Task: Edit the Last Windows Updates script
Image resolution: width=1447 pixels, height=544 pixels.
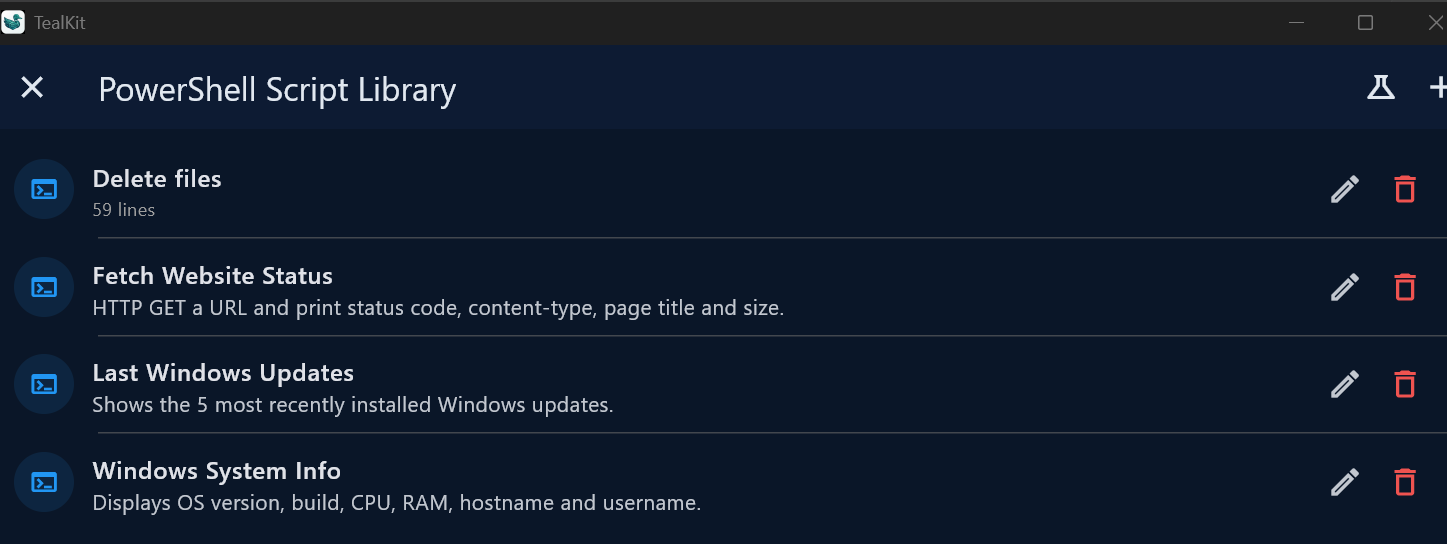Action: (1345, 384)
